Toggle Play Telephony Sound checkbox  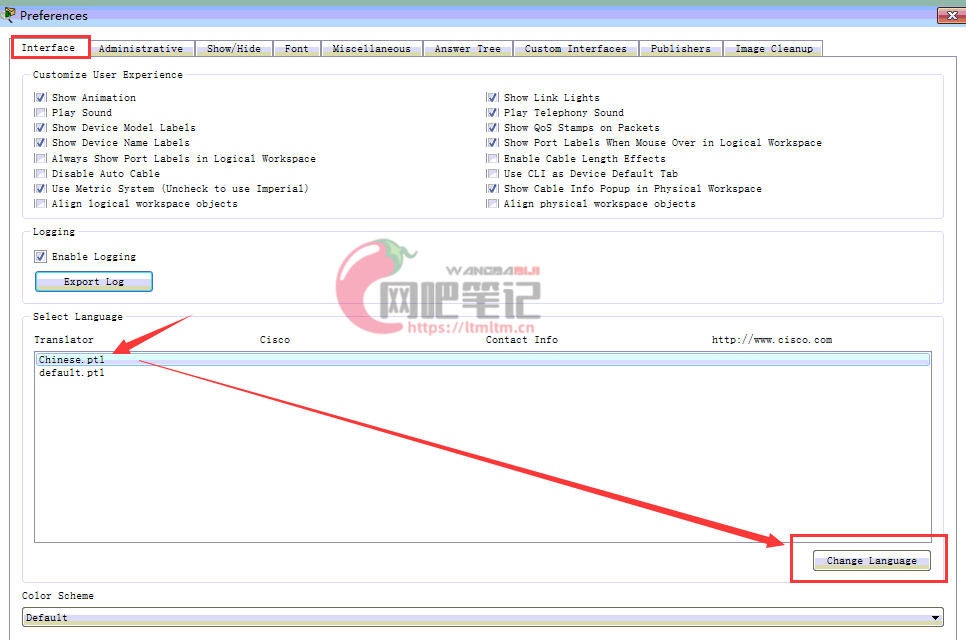point(492,113)
